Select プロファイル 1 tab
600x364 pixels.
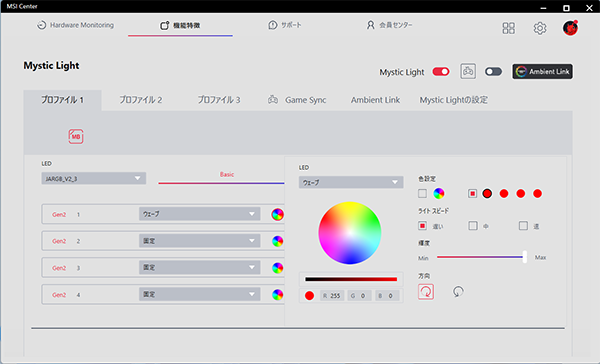click(62, 100)
